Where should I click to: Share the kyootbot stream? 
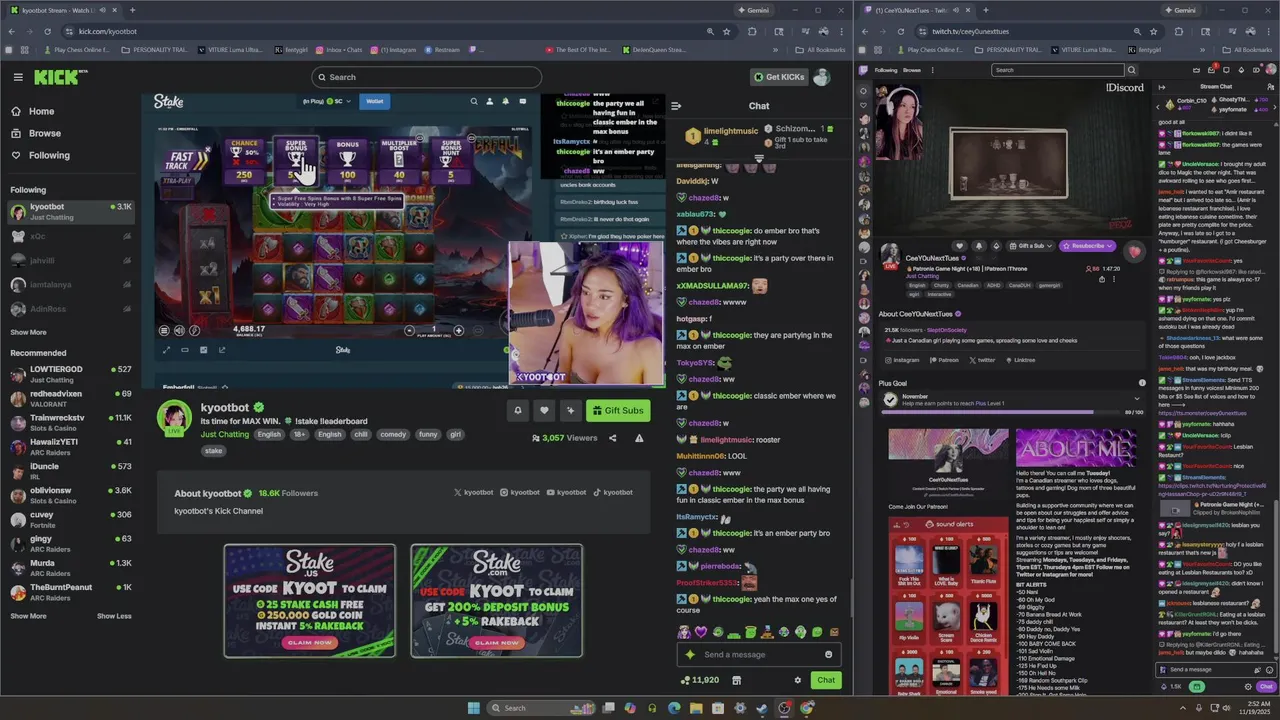(x=613, y=438)
